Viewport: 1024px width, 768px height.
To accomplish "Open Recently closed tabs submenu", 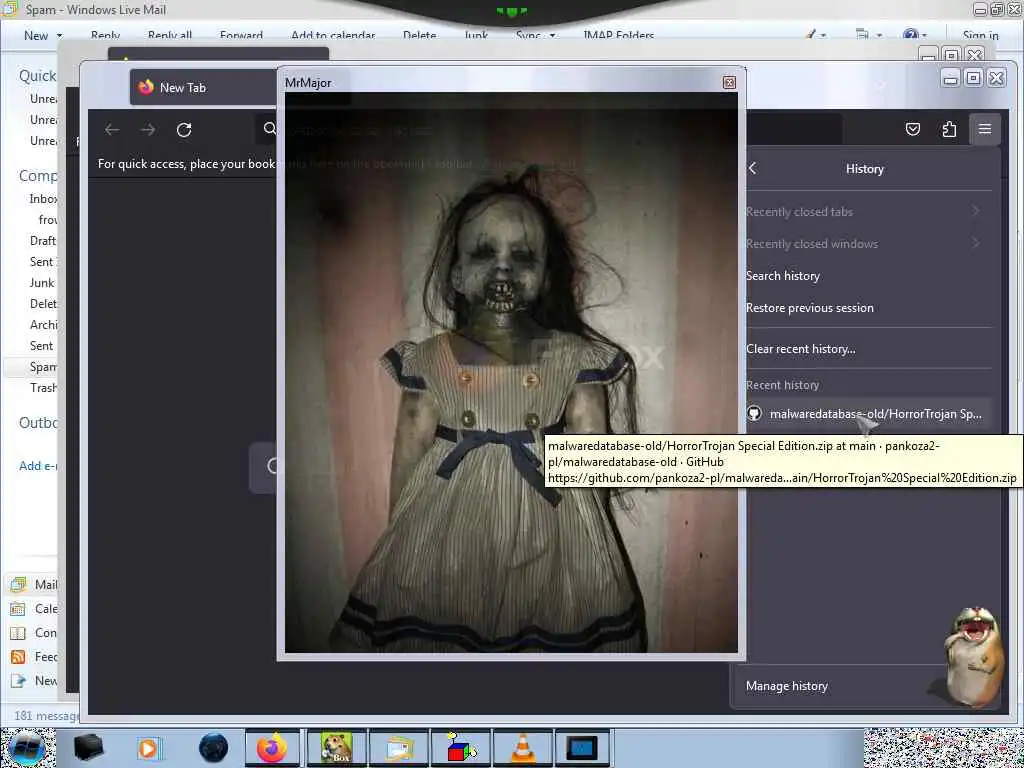I will click(x=863, y=212).
